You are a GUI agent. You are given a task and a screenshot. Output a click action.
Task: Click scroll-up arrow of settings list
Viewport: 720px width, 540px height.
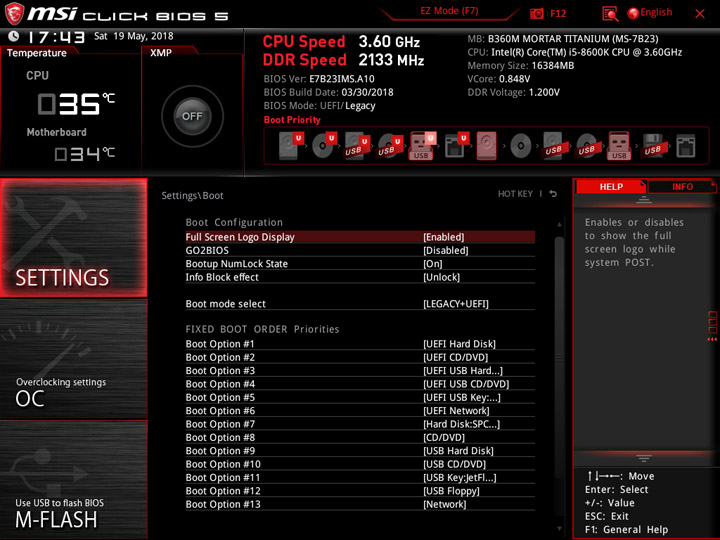(559, 225)
